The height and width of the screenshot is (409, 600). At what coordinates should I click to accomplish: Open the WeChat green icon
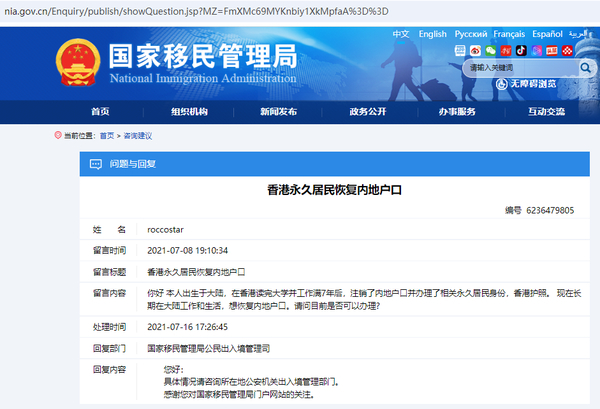point(491,51)
